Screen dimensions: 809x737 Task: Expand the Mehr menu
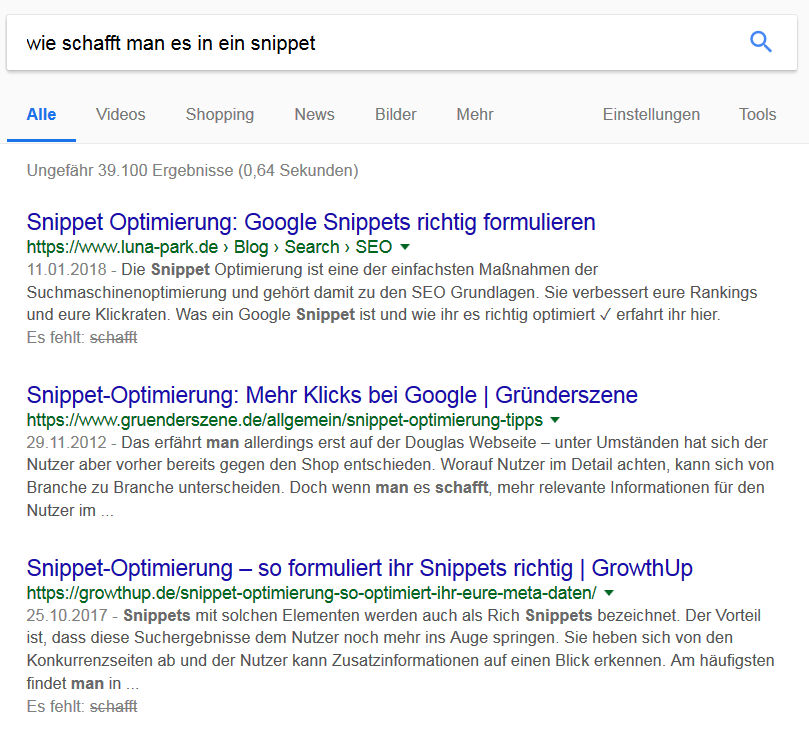tap(475, 114)
